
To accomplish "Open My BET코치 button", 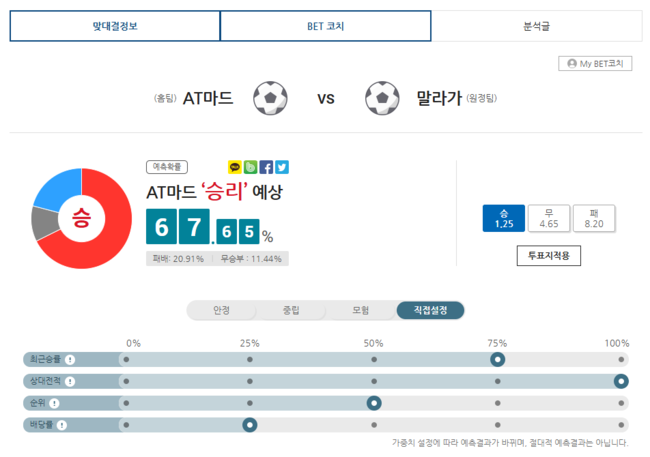I will 595,63.
